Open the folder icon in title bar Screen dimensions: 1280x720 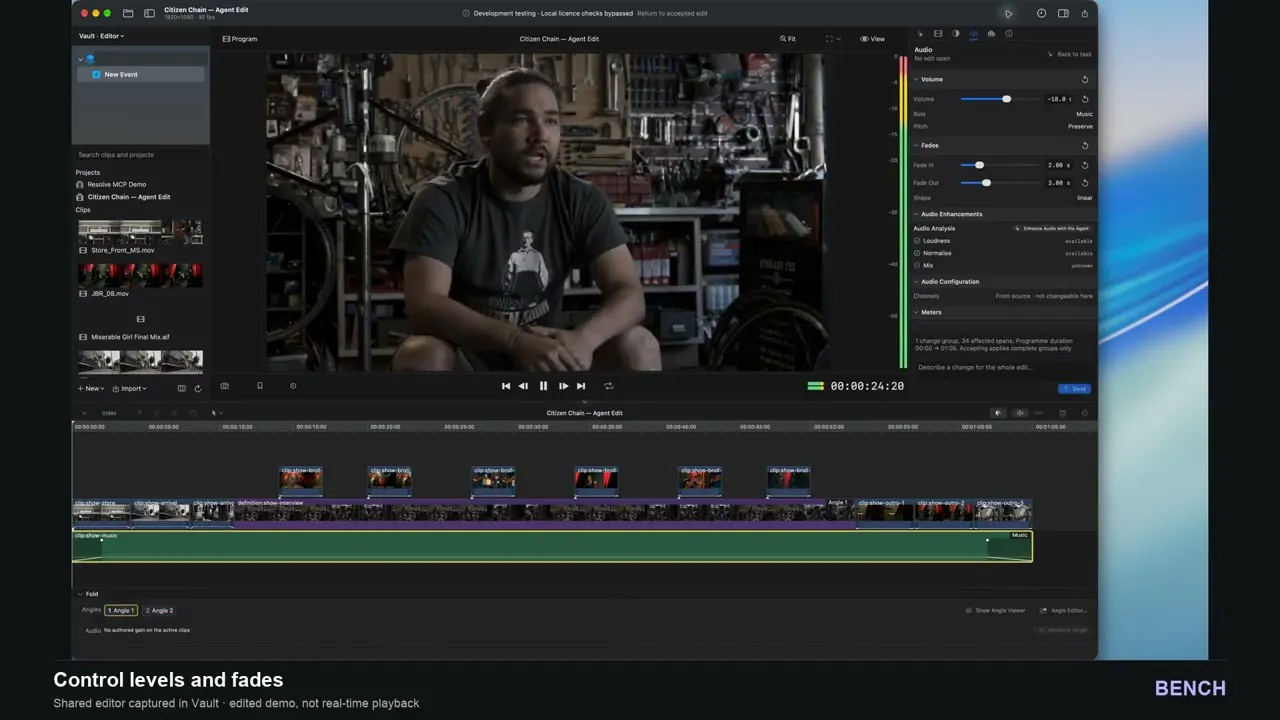[128, 13]
